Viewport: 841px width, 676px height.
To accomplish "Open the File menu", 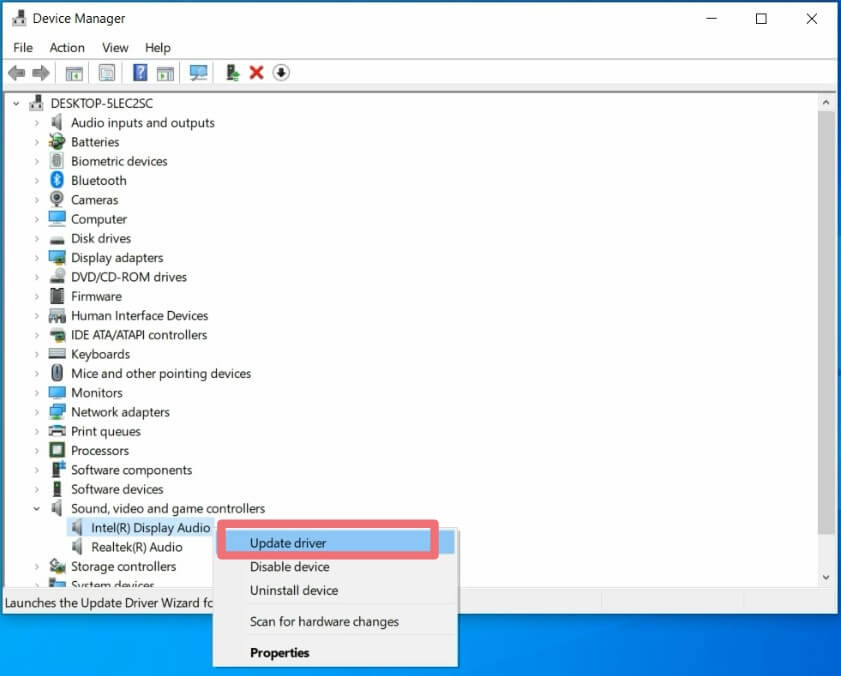I will [23, 48].
